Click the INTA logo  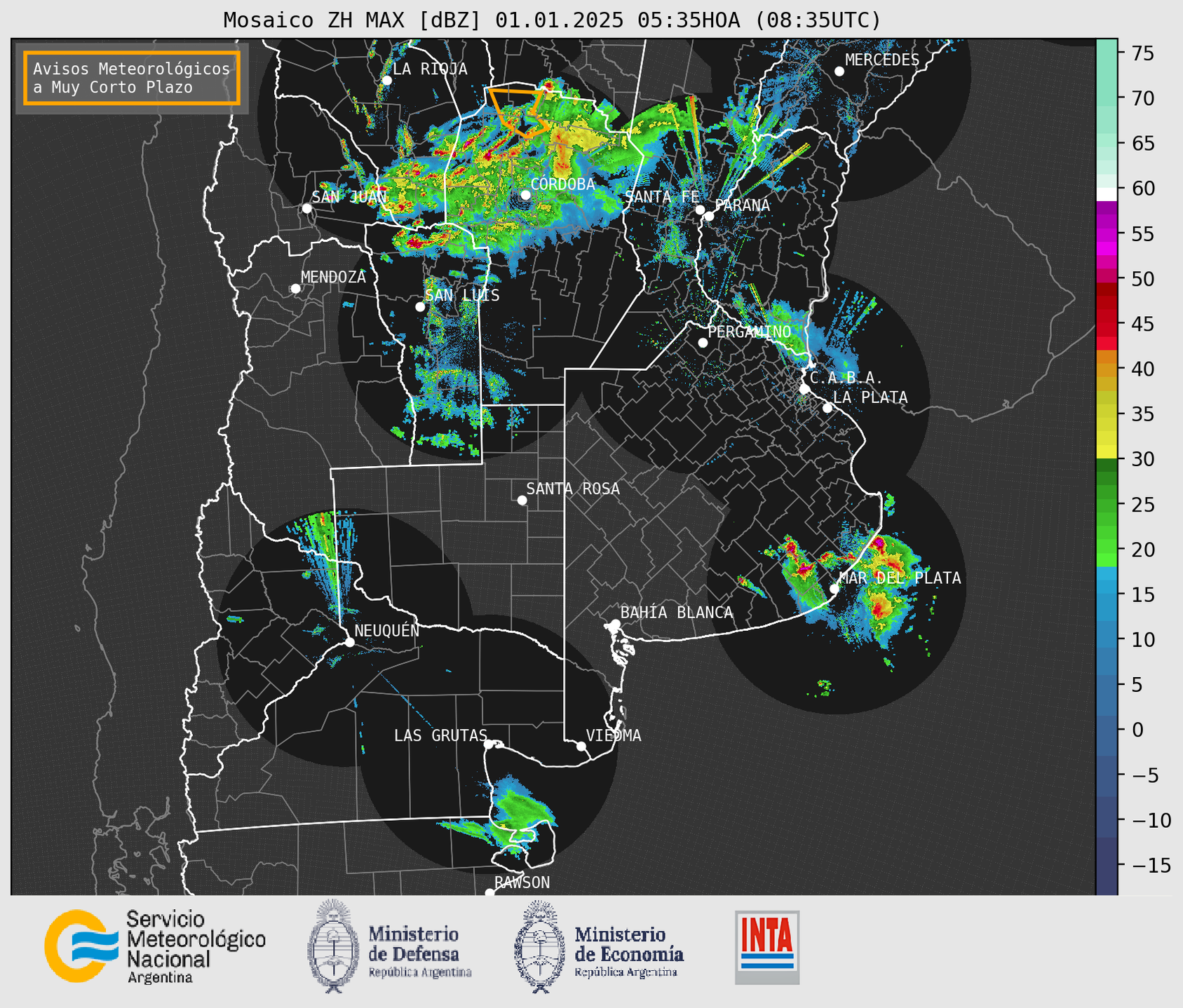(767, 947)
